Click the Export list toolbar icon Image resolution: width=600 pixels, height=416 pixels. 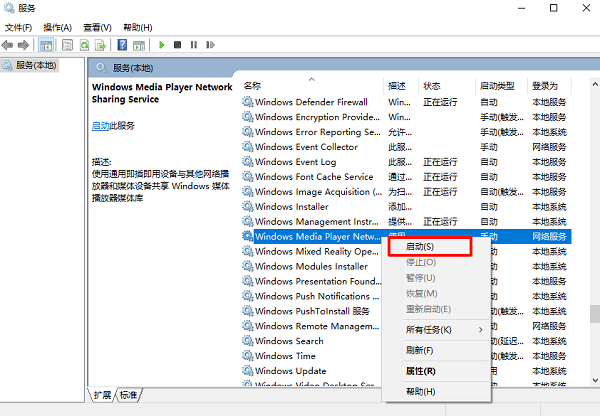tap(101, 45)
